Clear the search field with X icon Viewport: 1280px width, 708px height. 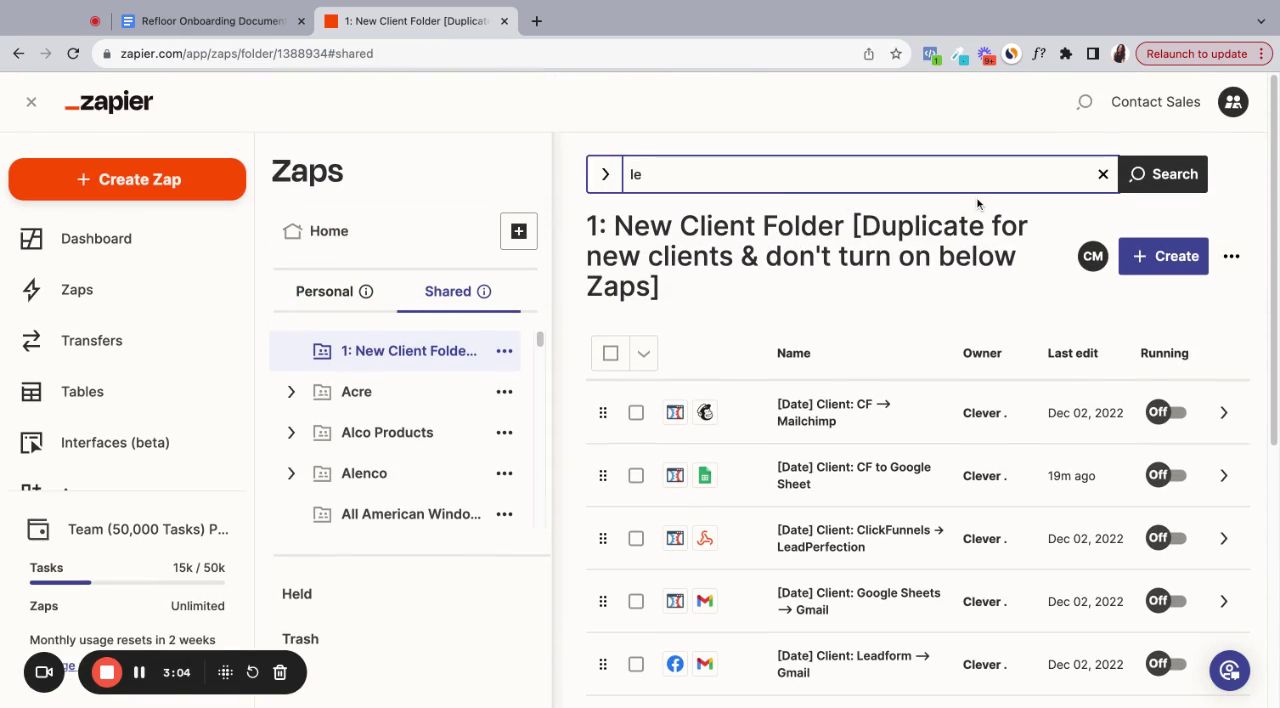pyautogui.click(x=1103, y=174)
